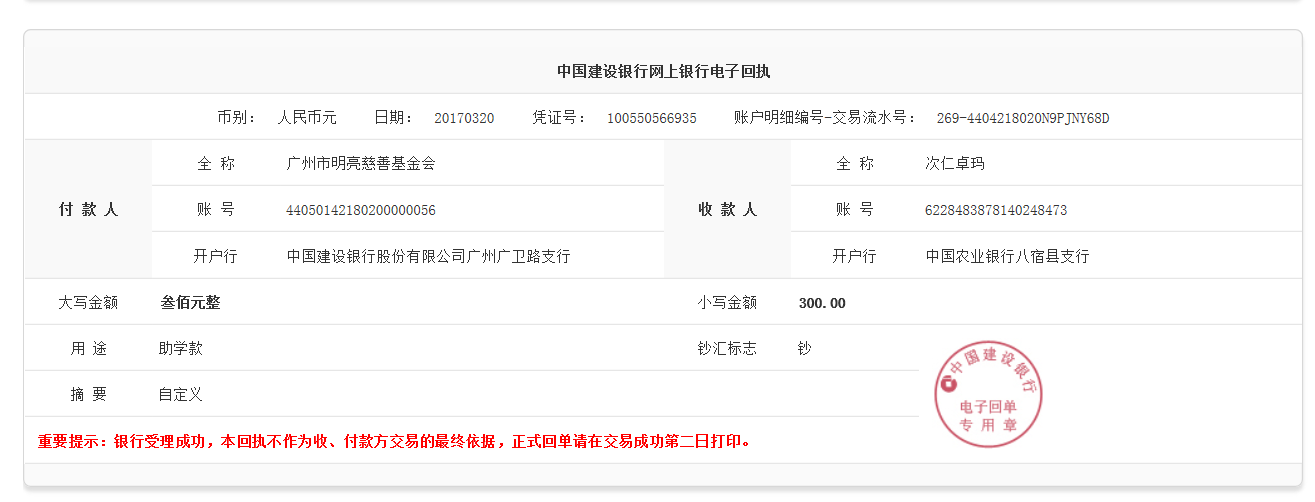Select payee bank 中国农业银行八宿县支行
1315x502 pixels.
[1007, 256]
